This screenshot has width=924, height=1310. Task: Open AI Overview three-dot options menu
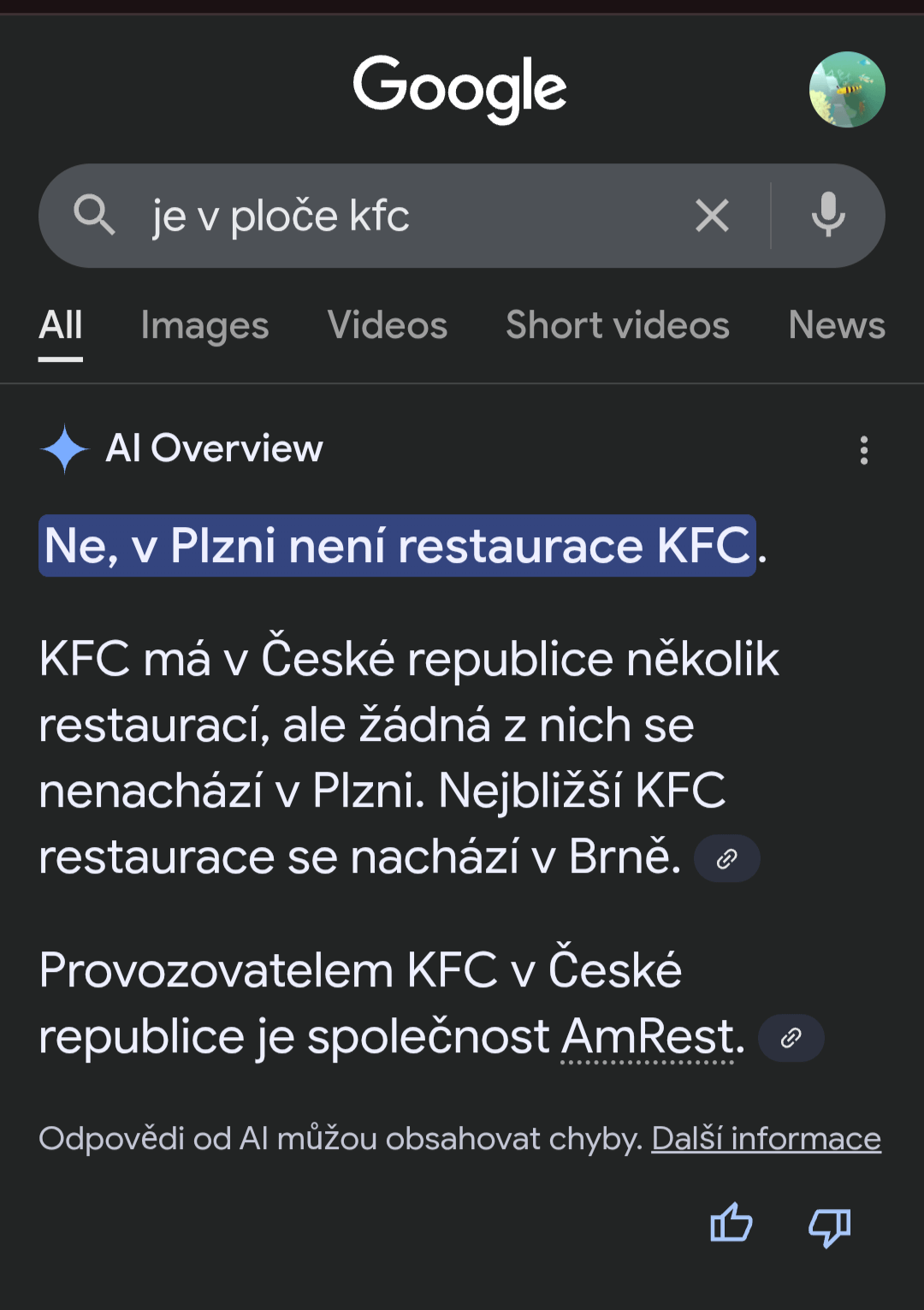tap(864, 450)
